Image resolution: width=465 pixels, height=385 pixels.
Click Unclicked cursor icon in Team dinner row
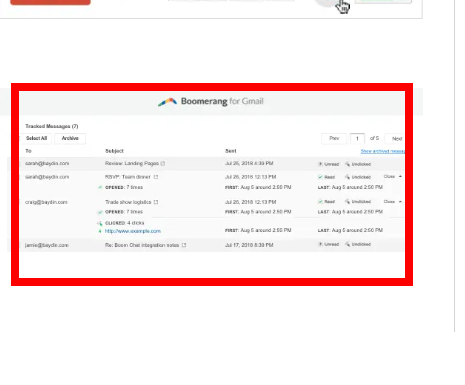point(347,177)
